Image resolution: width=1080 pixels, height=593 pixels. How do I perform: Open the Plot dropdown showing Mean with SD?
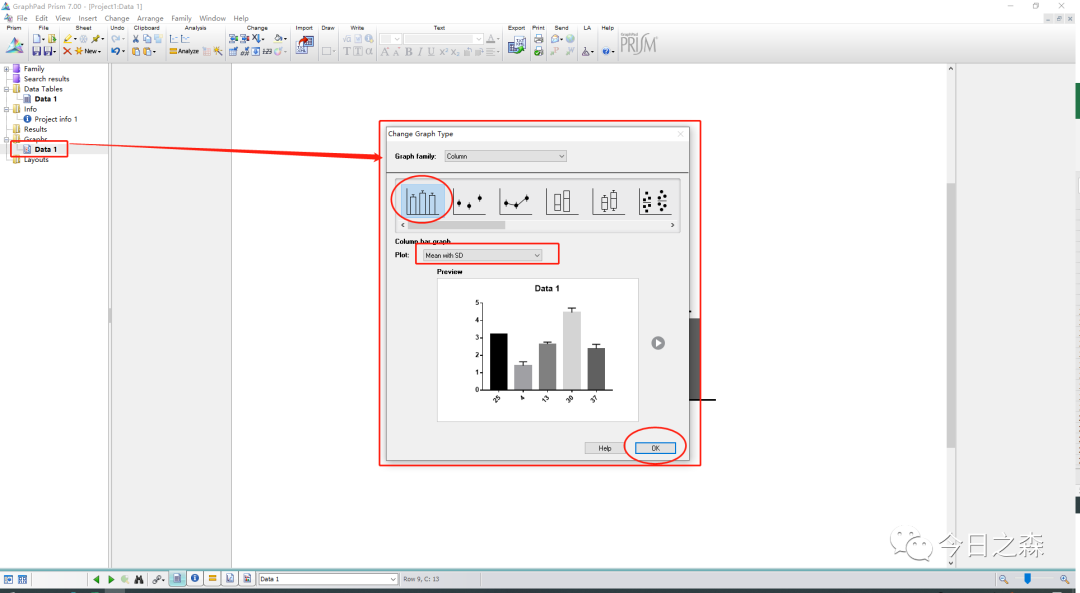(482, 256)
